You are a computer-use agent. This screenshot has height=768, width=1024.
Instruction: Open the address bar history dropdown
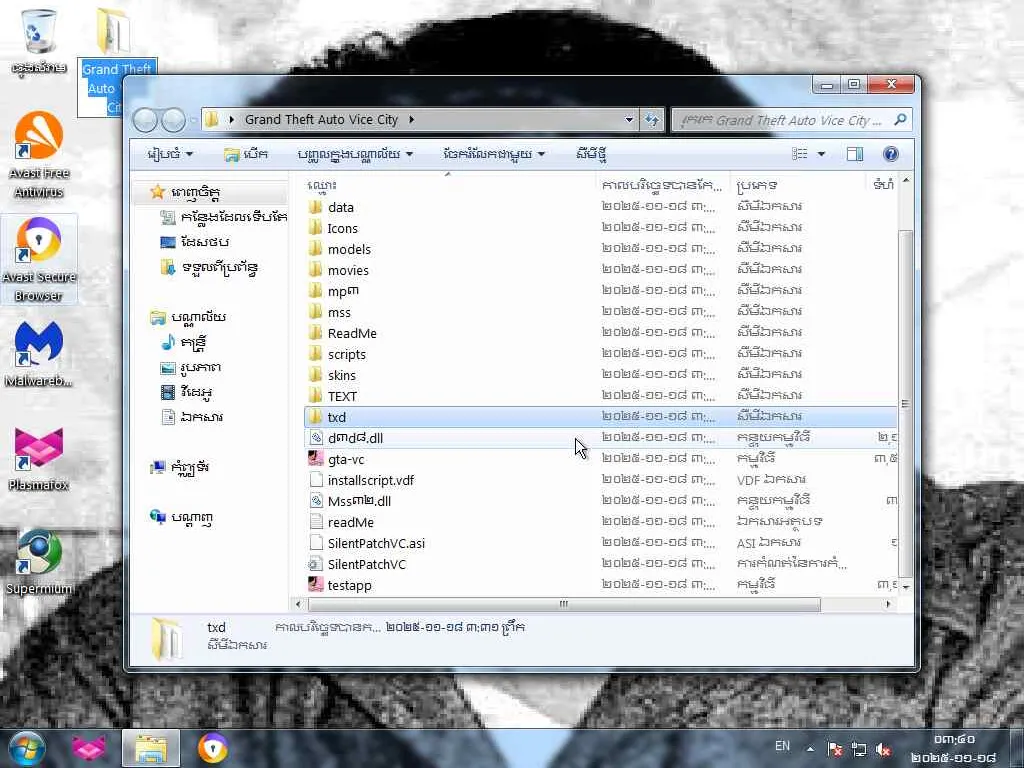point(629,120)
